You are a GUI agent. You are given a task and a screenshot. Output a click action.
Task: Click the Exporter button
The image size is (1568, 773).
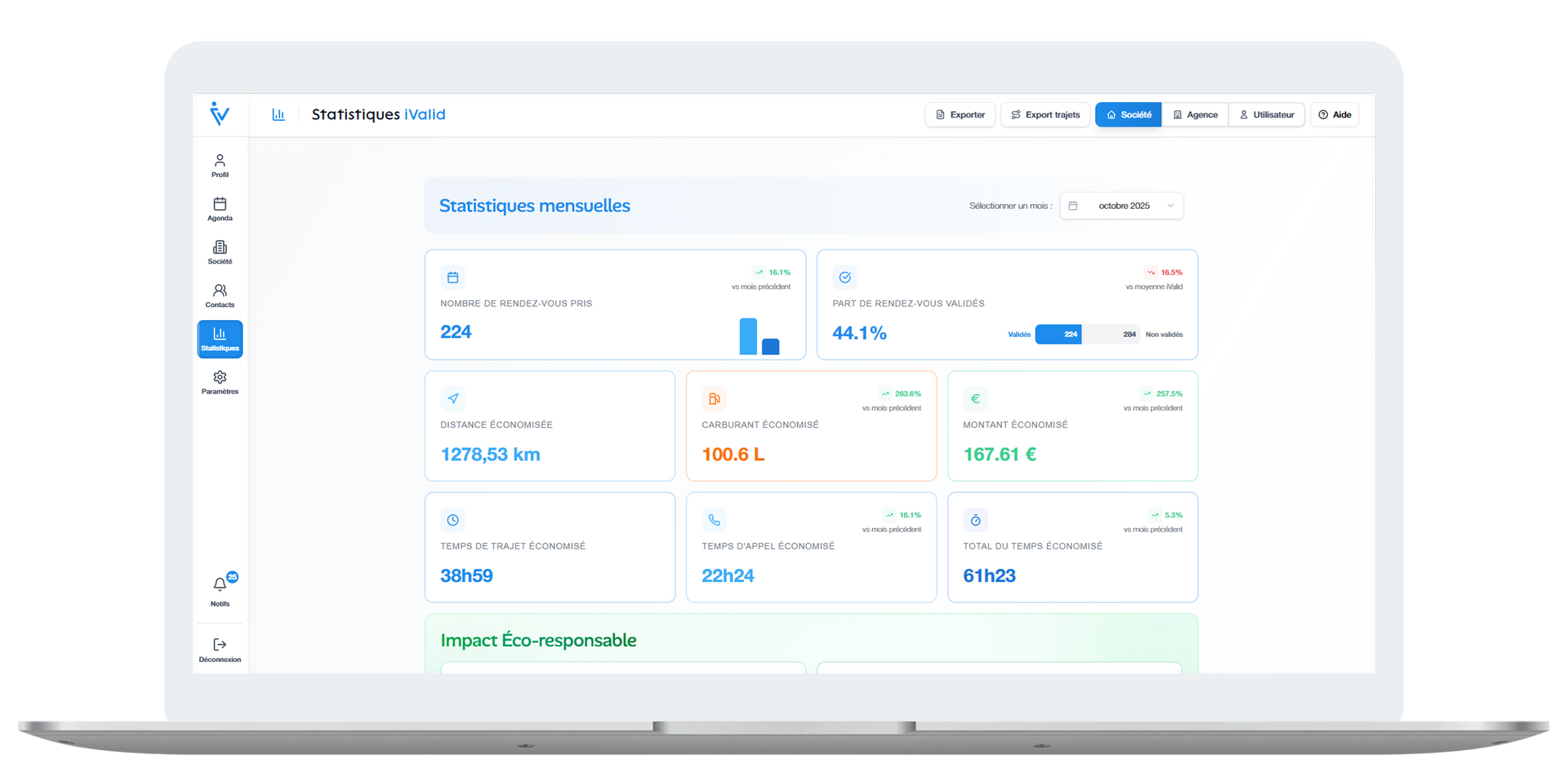pyautogui.click(x=960, y=114)
